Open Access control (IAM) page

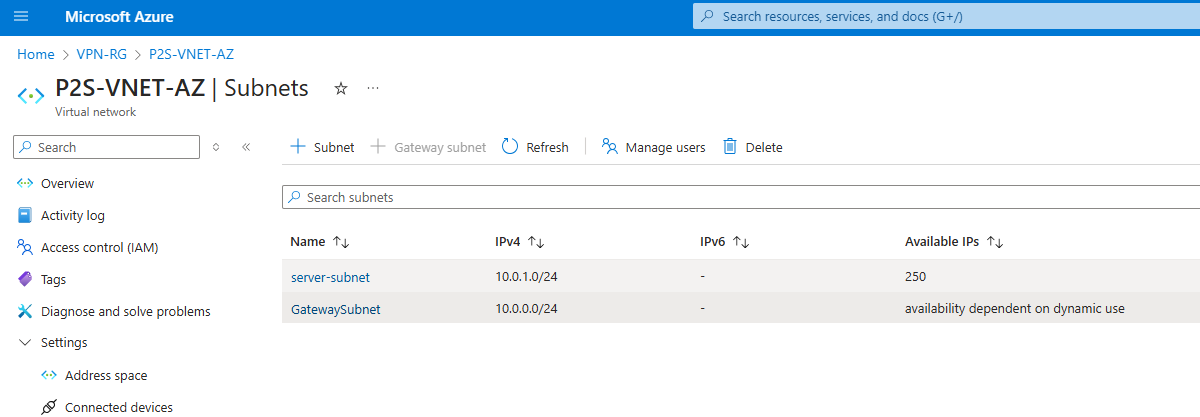click(99, 247)
